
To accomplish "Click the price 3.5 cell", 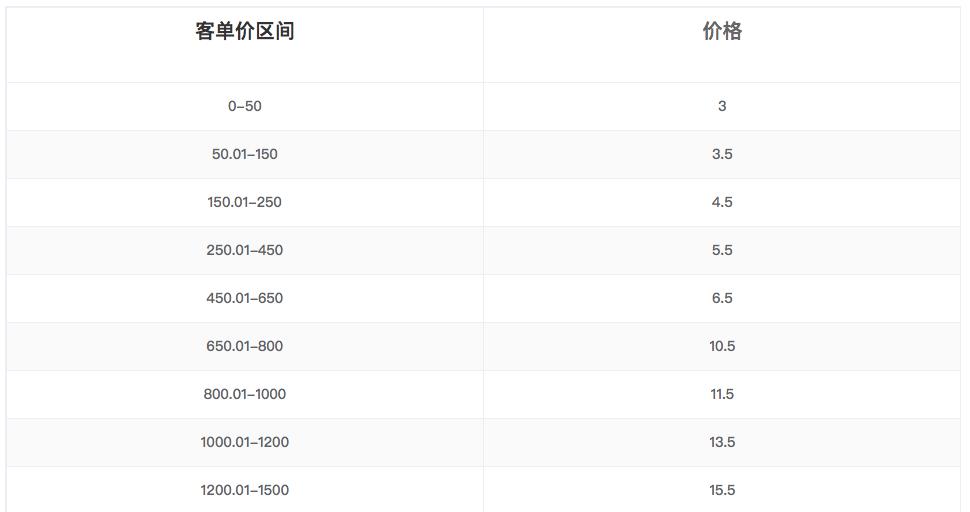I will point(722,154).
